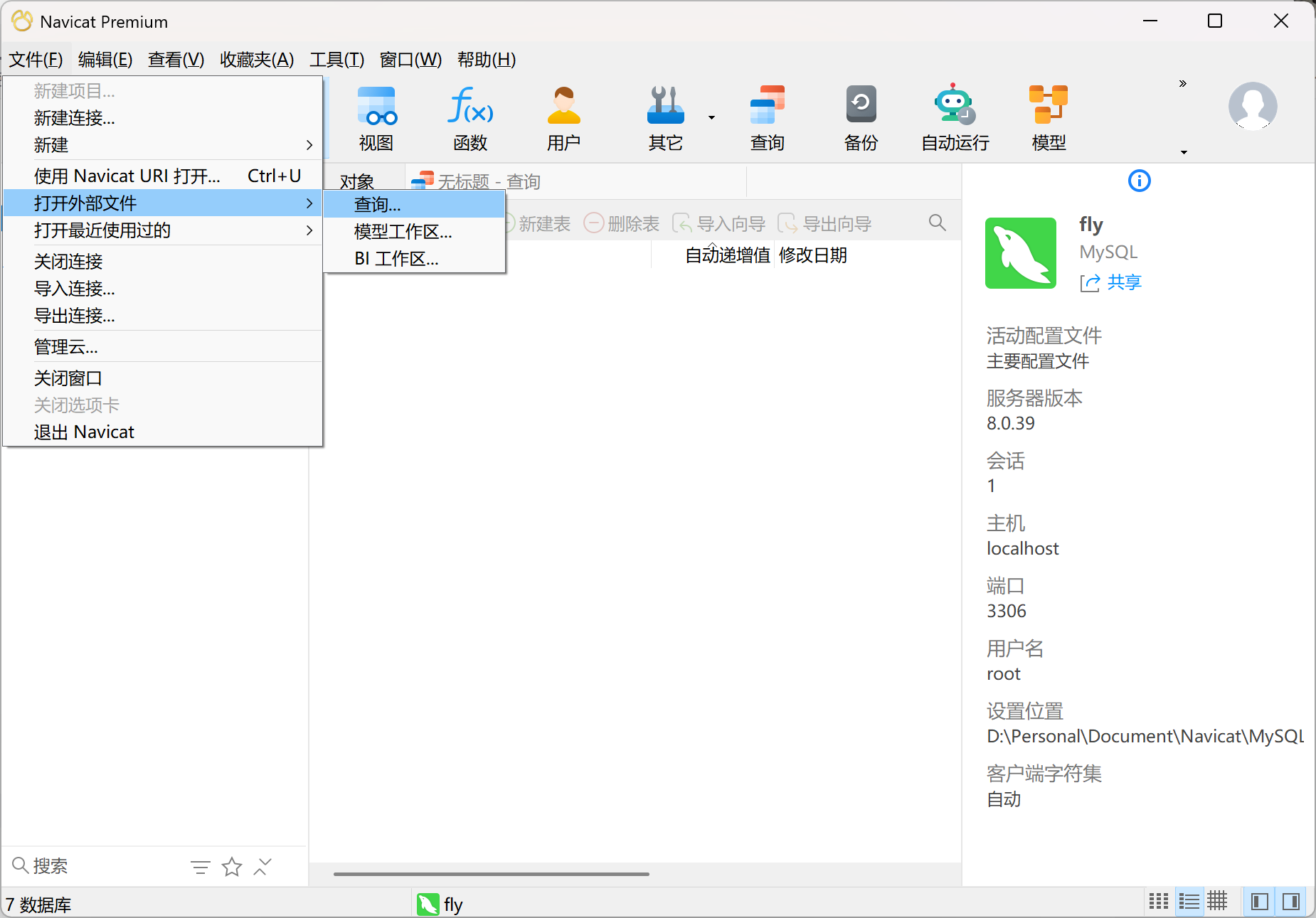Click the search magnifier in object toolbar
Viewport: 1316px width, 918px height.
(x=938, y=223)
